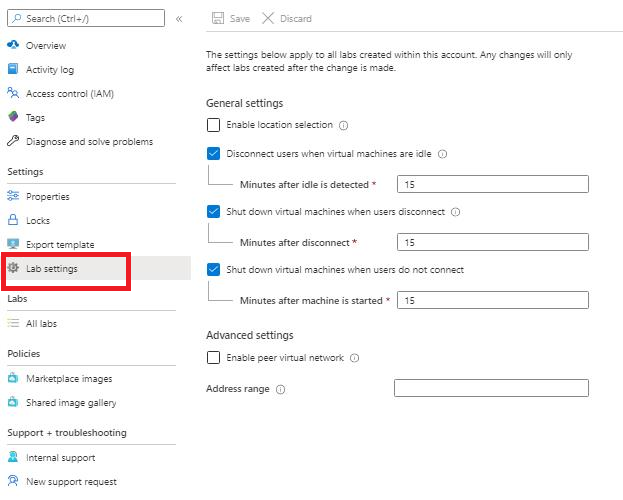Click the Shared image gallery icon
Screen dimensions: 623x500
click(x=13, y=402)
